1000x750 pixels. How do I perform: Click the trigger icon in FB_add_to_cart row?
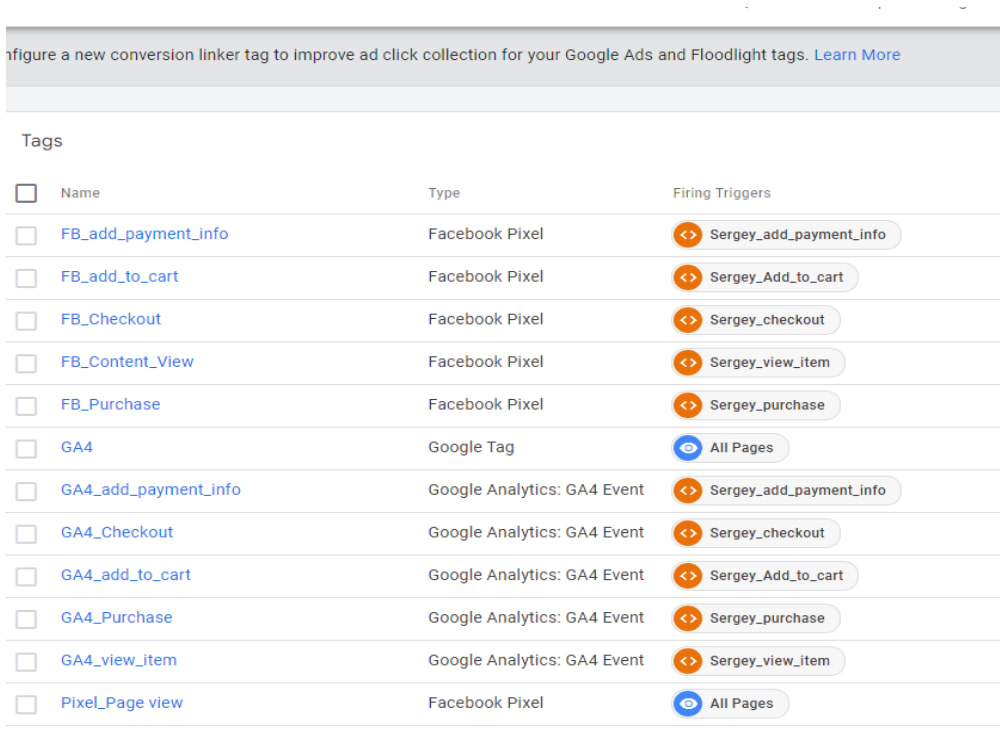click(x=688, y=277)
